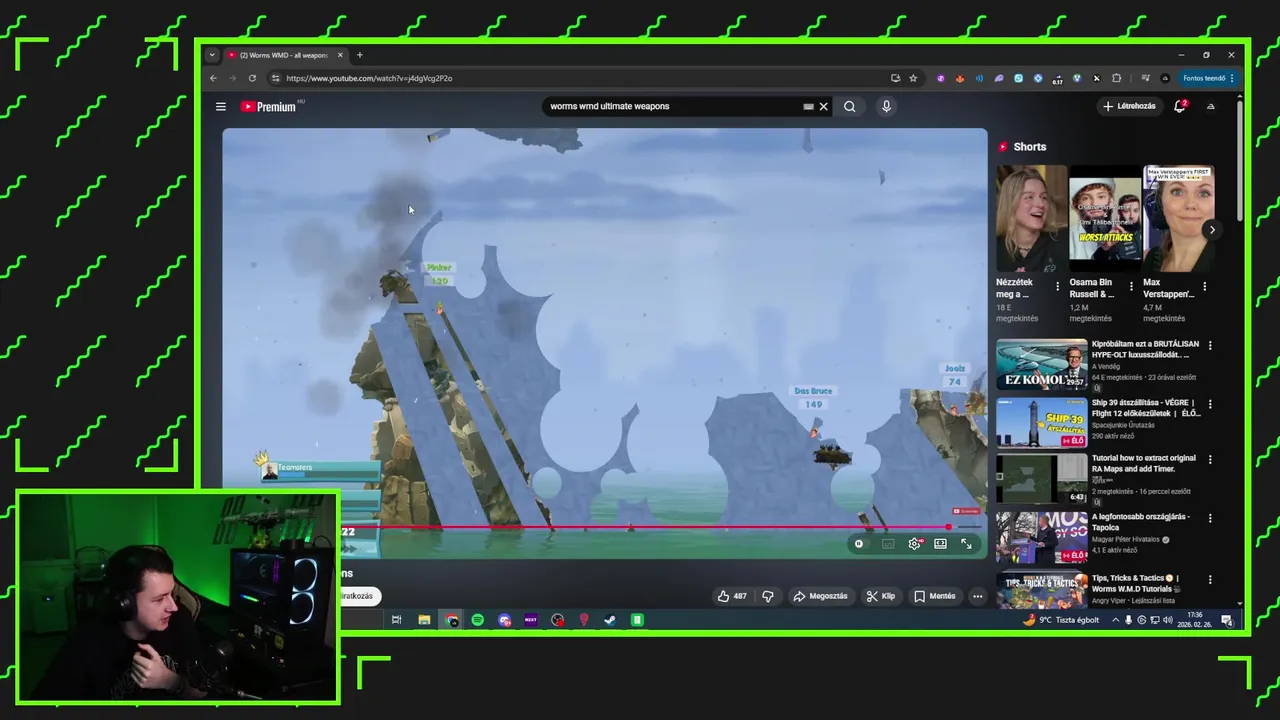Switch to theater mode
Screen dimensions: 1280x720
click(x=940, y=544)
